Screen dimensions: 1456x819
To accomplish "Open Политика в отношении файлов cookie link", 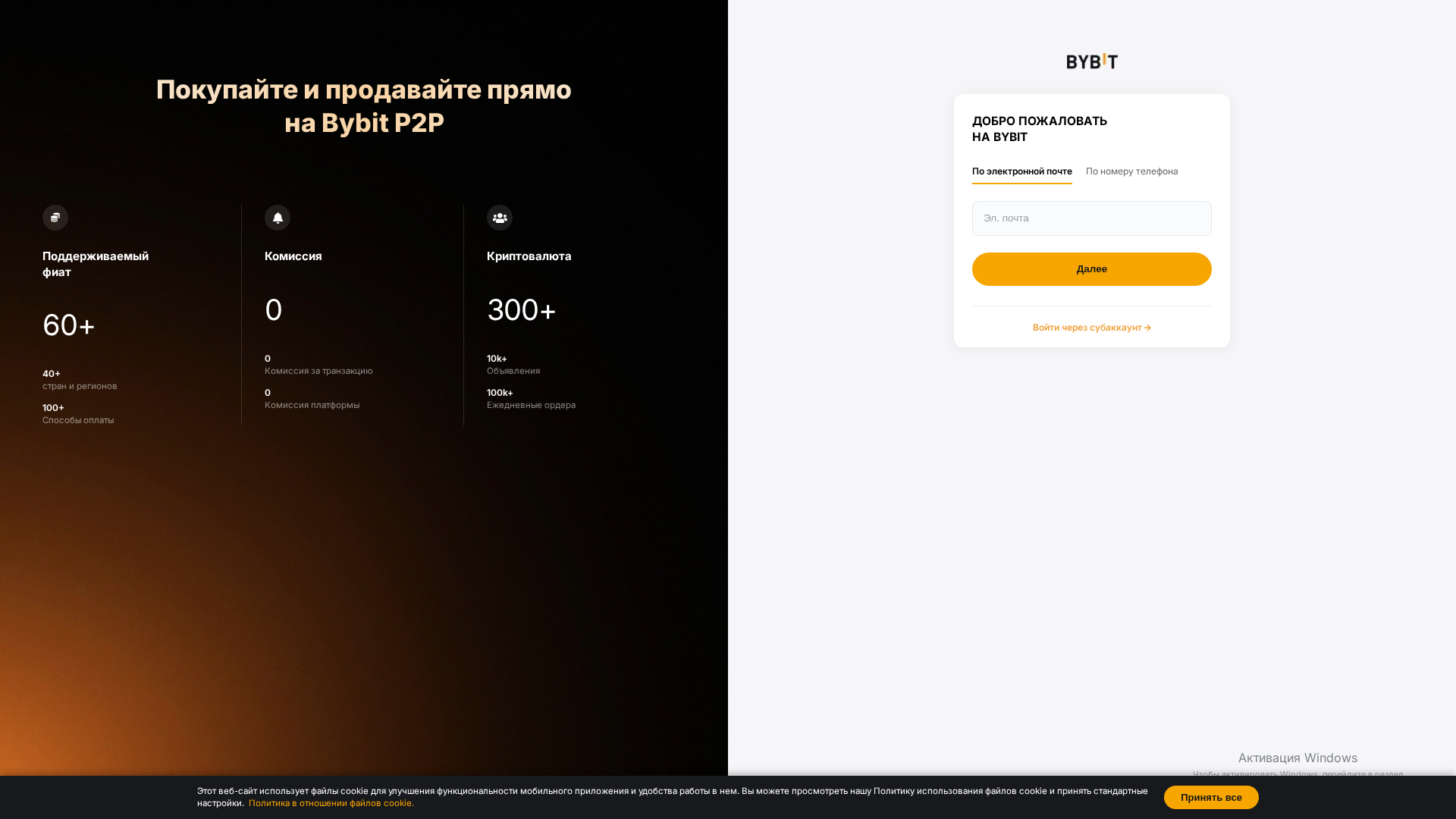I will click(331, 803).
